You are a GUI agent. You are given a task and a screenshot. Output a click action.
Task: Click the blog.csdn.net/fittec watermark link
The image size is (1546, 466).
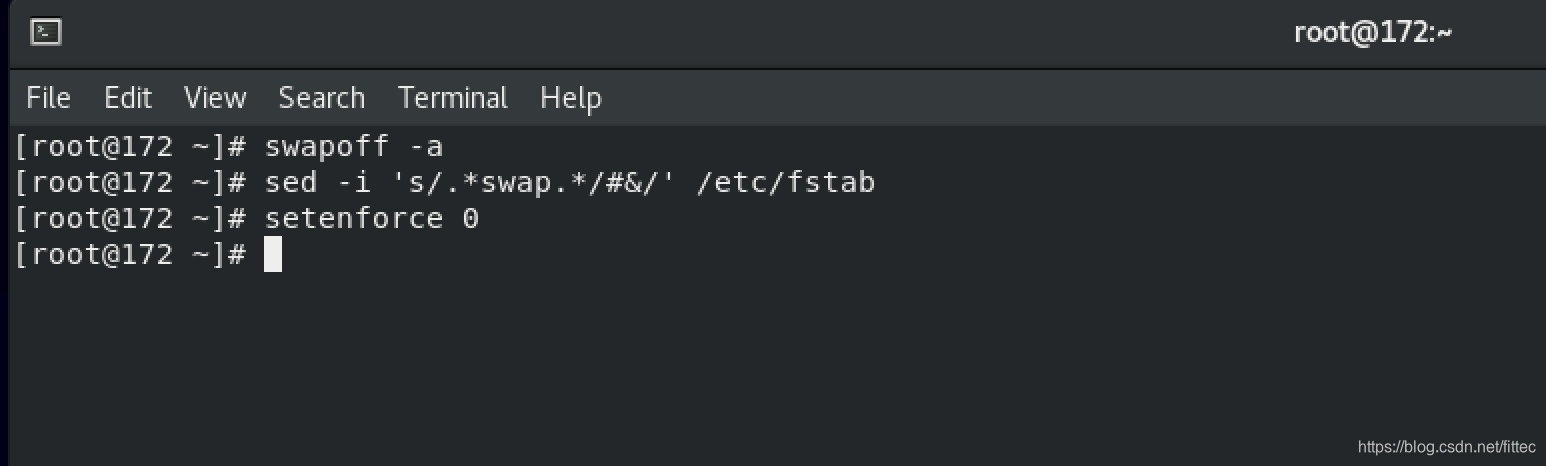pos(1447,447)
